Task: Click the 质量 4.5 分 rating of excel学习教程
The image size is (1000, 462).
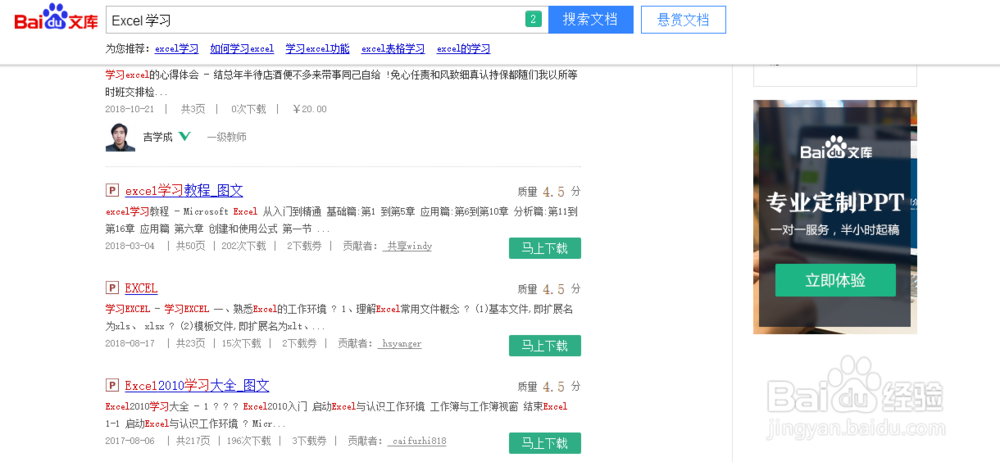Action: click(x=549, y=191)
